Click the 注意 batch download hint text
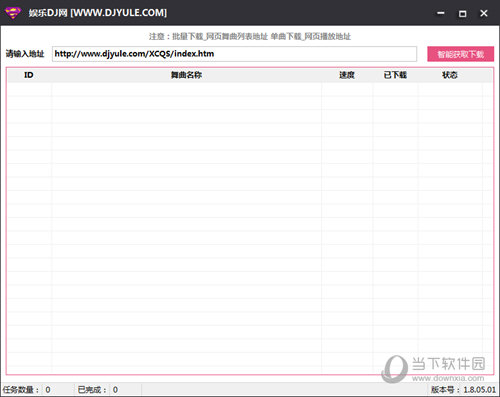Screen dimensions: 500x397 (x=250, y=36)
